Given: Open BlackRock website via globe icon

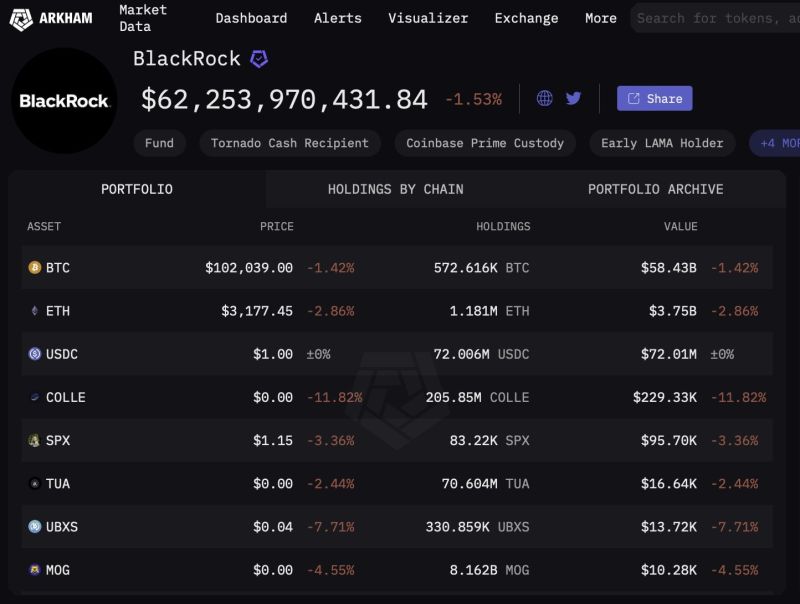Looking at the screenshot, I should click(544, 98).
